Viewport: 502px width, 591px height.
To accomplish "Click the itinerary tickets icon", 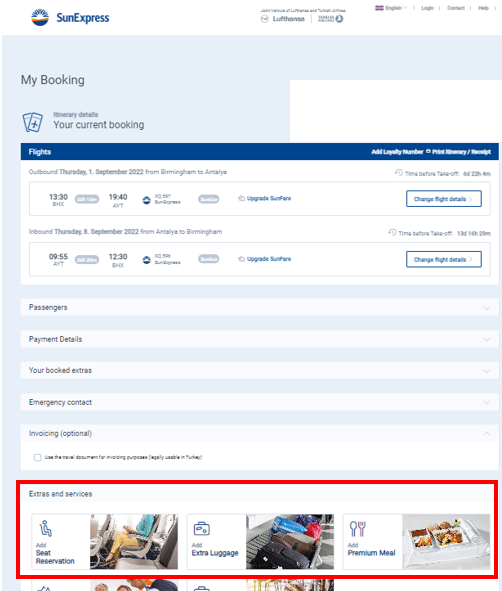I will pyautogui.click(x=32, y=122).
